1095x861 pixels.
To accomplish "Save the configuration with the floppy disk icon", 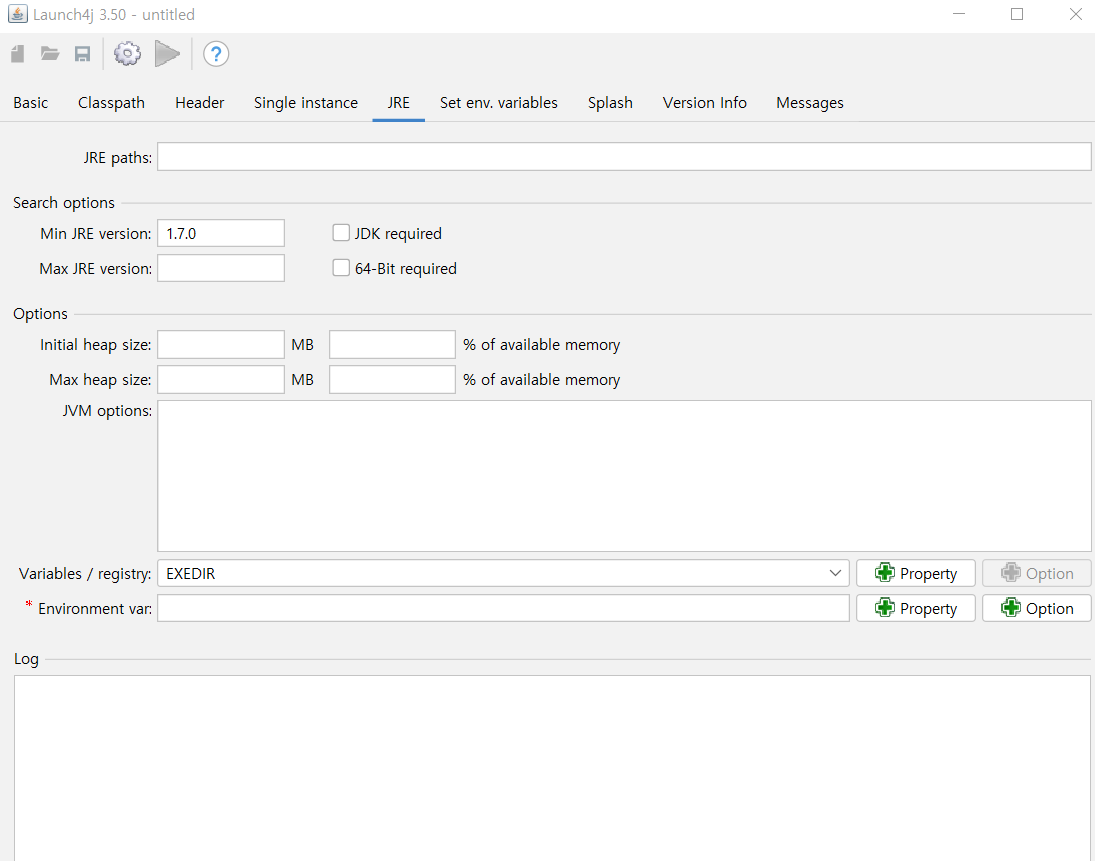I will [x=82, y=54].
